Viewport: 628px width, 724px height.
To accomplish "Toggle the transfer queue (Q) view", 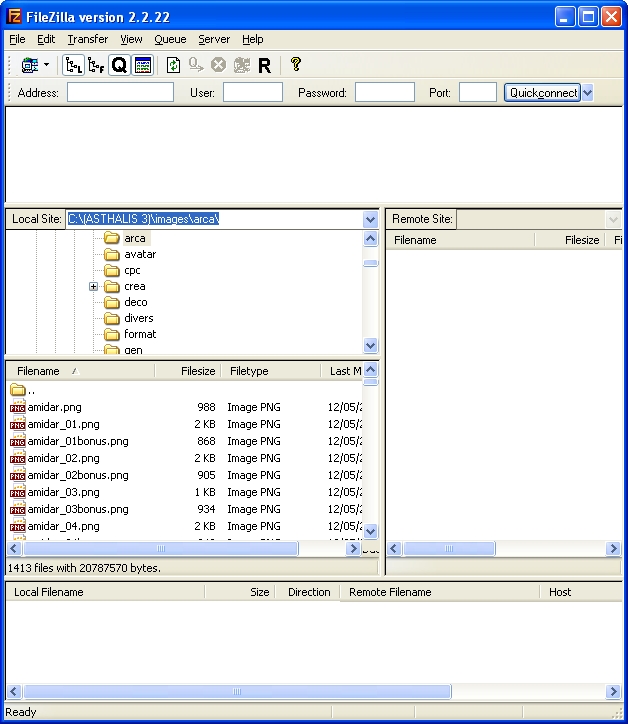I will pos(119,65).
